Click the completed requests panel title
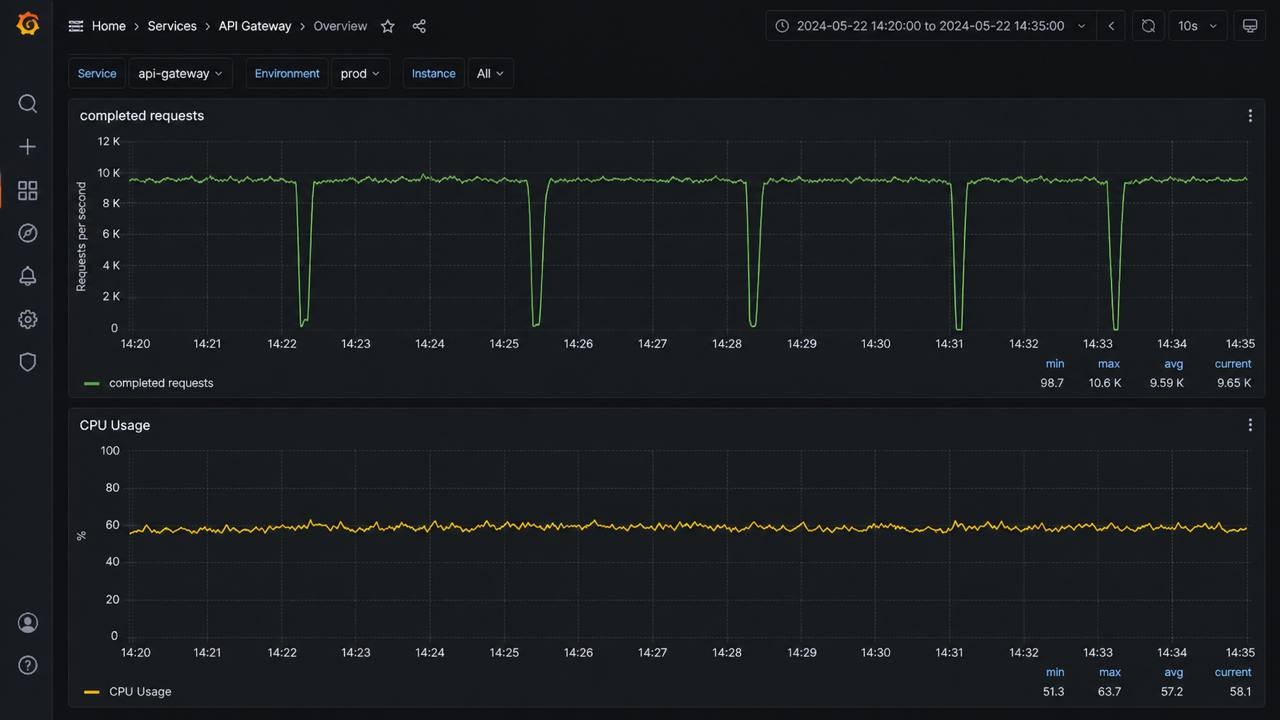The width and height of the screenshot is (1280, 720). pyautogui.click(x=142, y=116)
